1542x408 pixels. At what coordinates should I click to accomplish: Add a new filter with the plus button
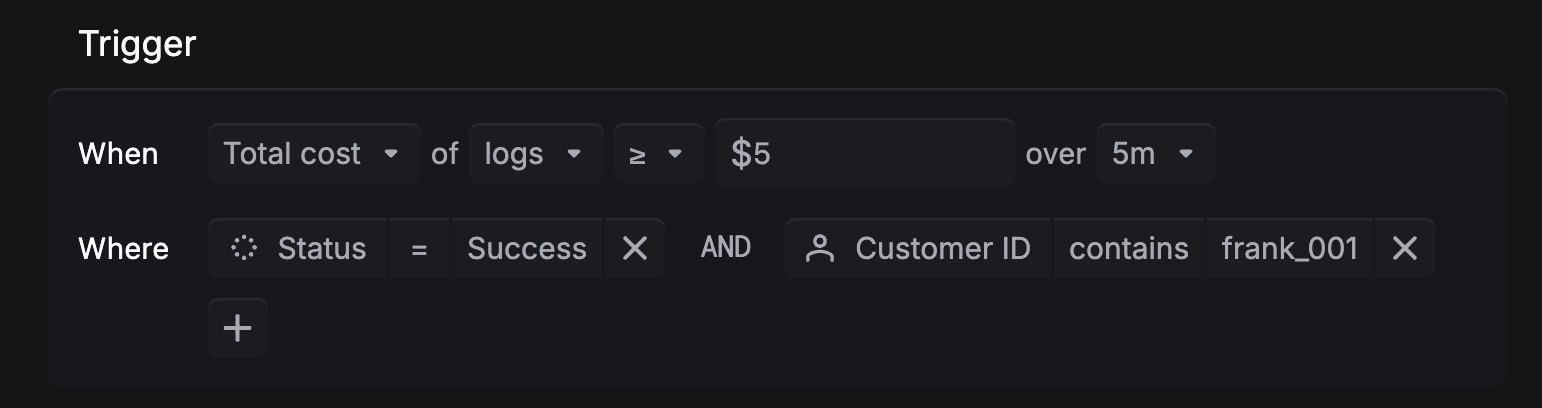[238, 328]
